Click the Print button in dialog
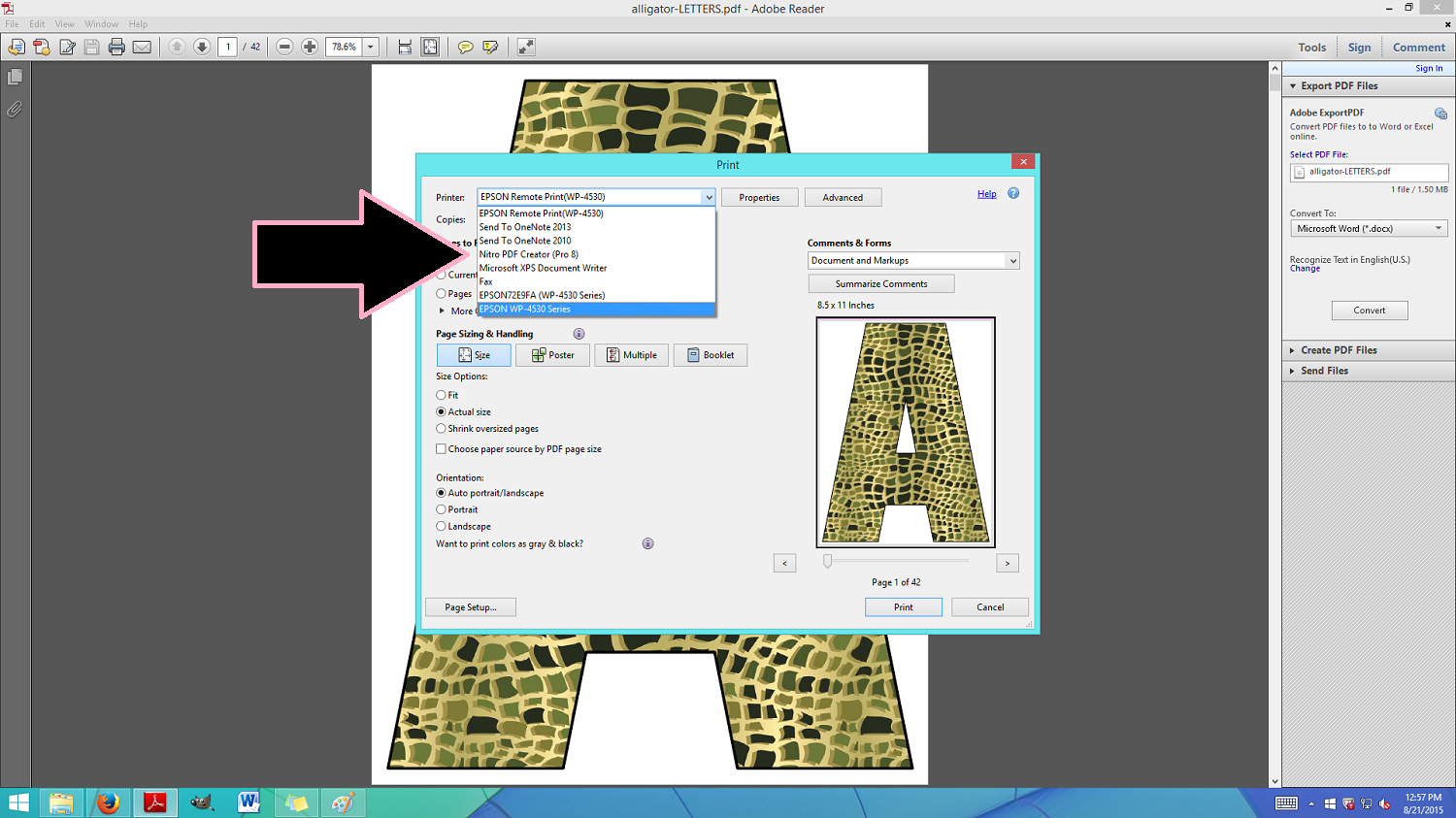The width and height of the screenshot is (1456, 818). [x=904, y=606]
